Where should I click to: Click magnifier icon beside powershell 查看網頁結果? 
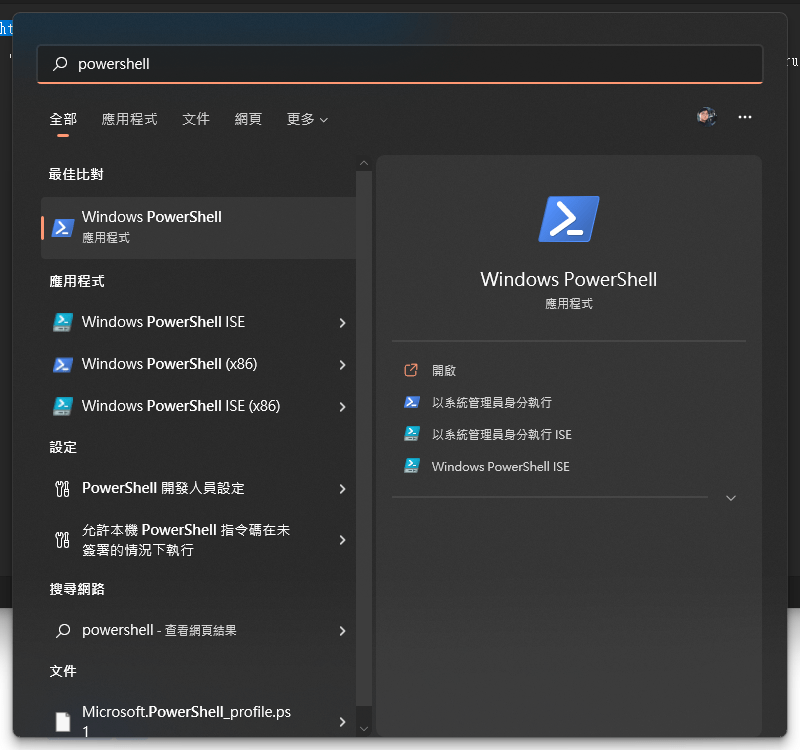coord(63,631)
